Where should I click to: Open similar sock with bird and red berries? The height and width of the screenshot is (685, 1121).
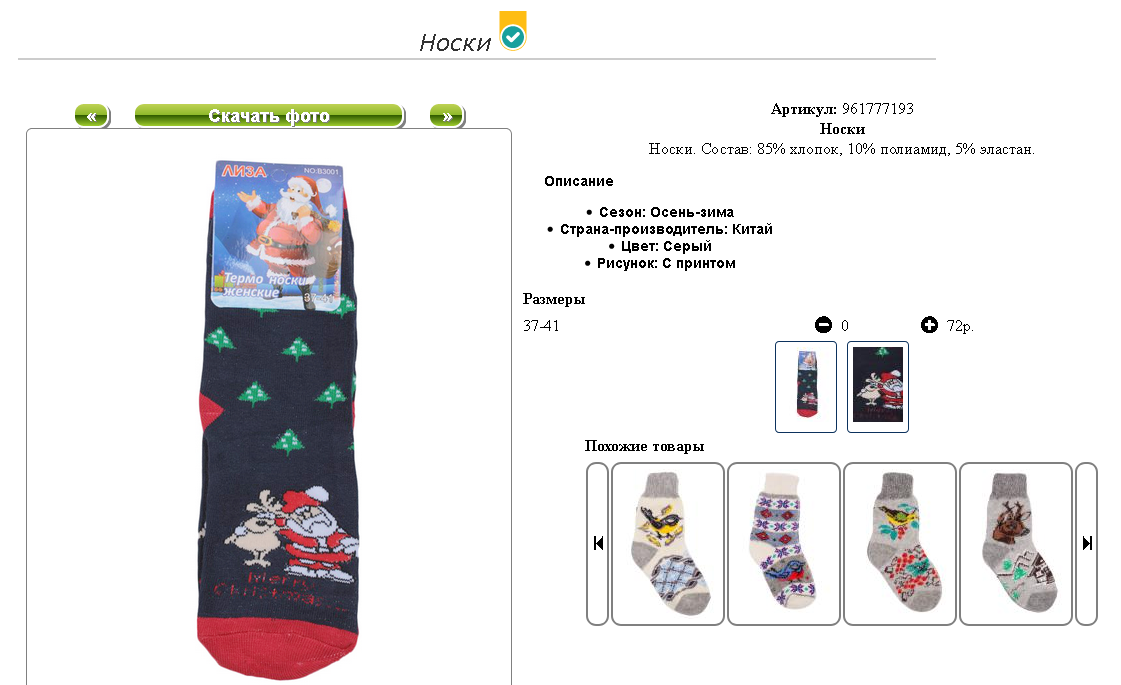coord(900,544)
